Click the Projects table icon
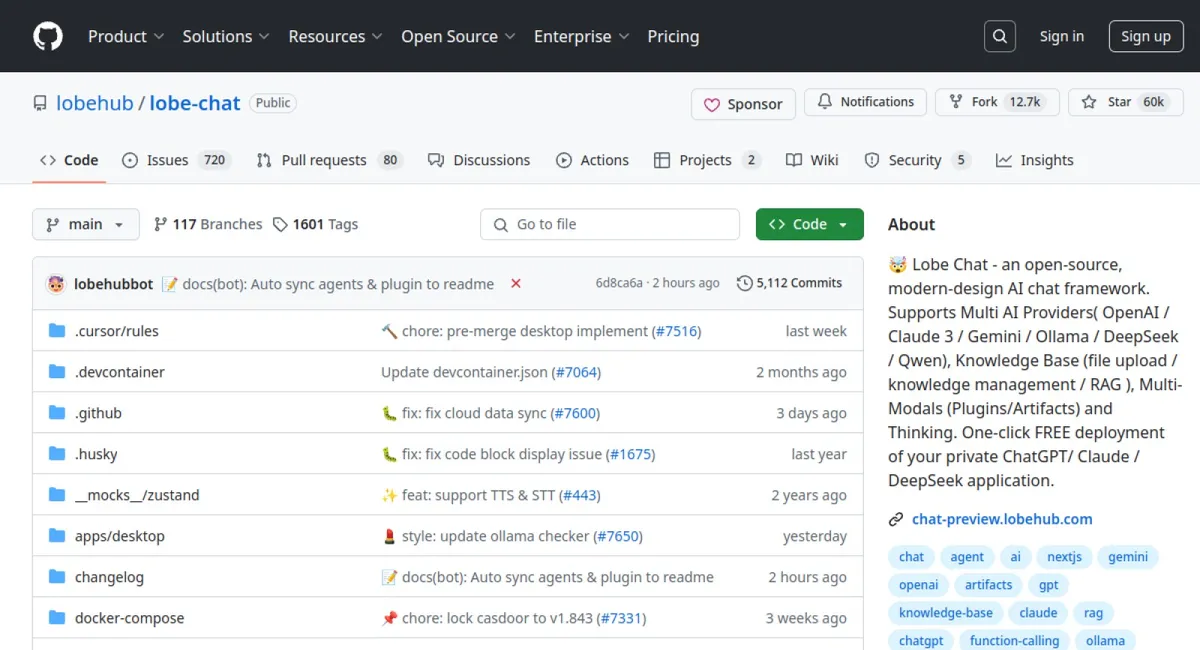The width and height of the screenshot is (1200, 650). pyautogui.click(x=662, y=160)
